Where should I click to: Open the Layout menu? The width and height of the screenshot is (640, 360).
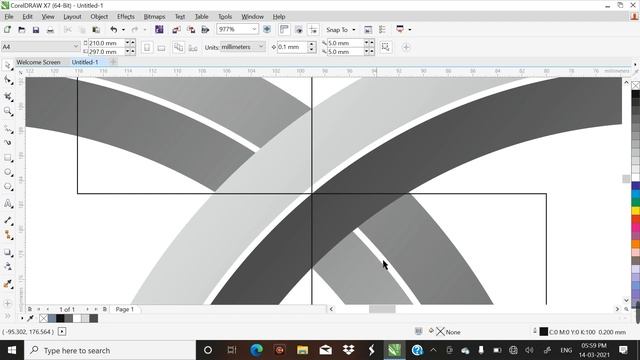pyautogui.click(x=72, y=17)
